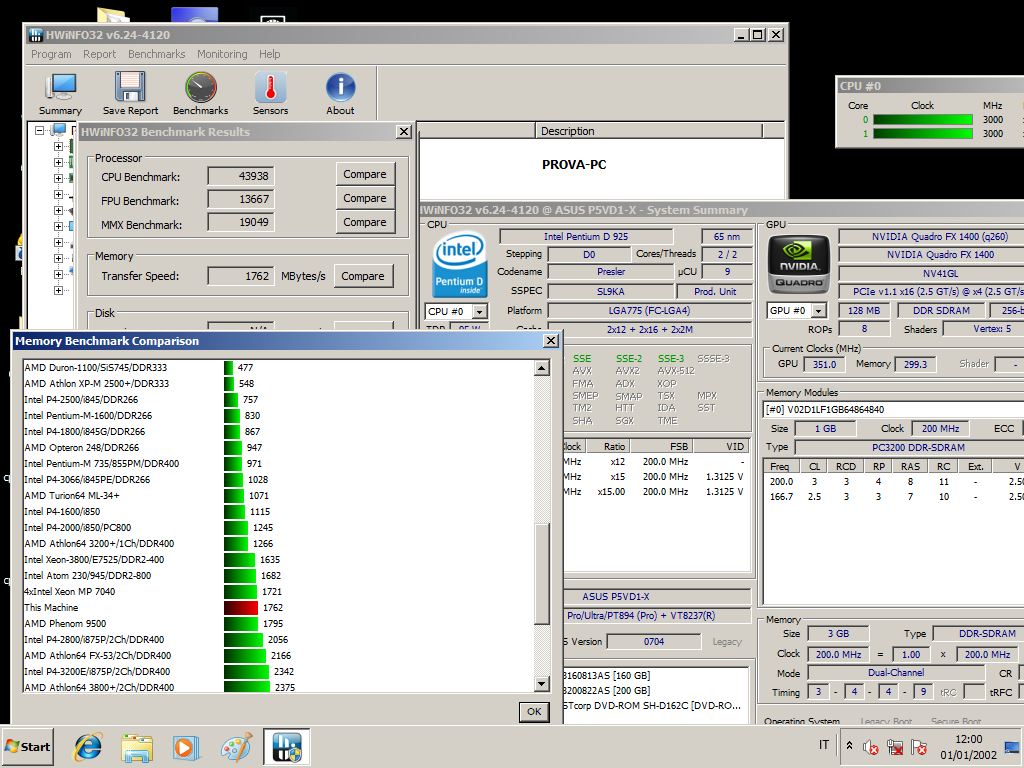Show hidden tray icons with the chevron
1024x768 pixels.
pyautogui.click(x=849, y=746)
